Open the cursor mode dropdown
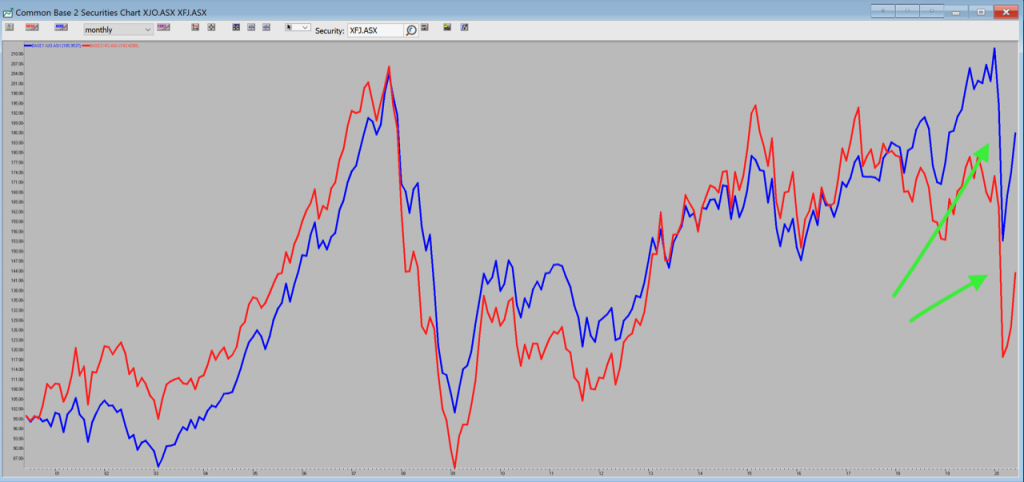The width and height of the screenshot is (1024, 482). (x=298, y=27)
